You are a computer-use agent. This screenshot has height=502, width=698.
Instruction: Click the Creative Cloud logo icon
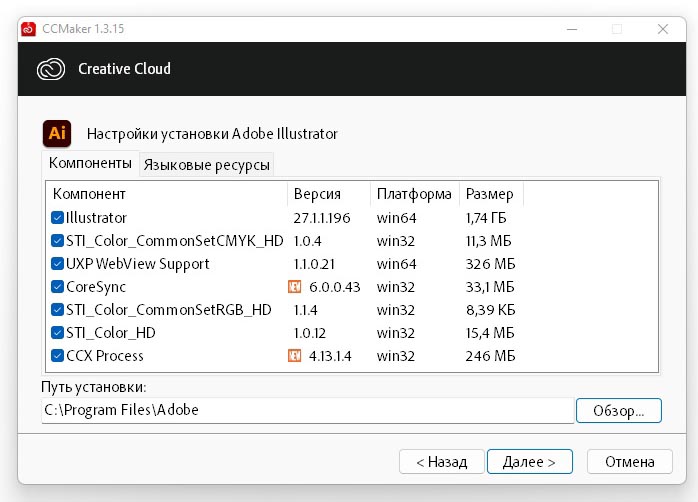(x=51, y=69)
